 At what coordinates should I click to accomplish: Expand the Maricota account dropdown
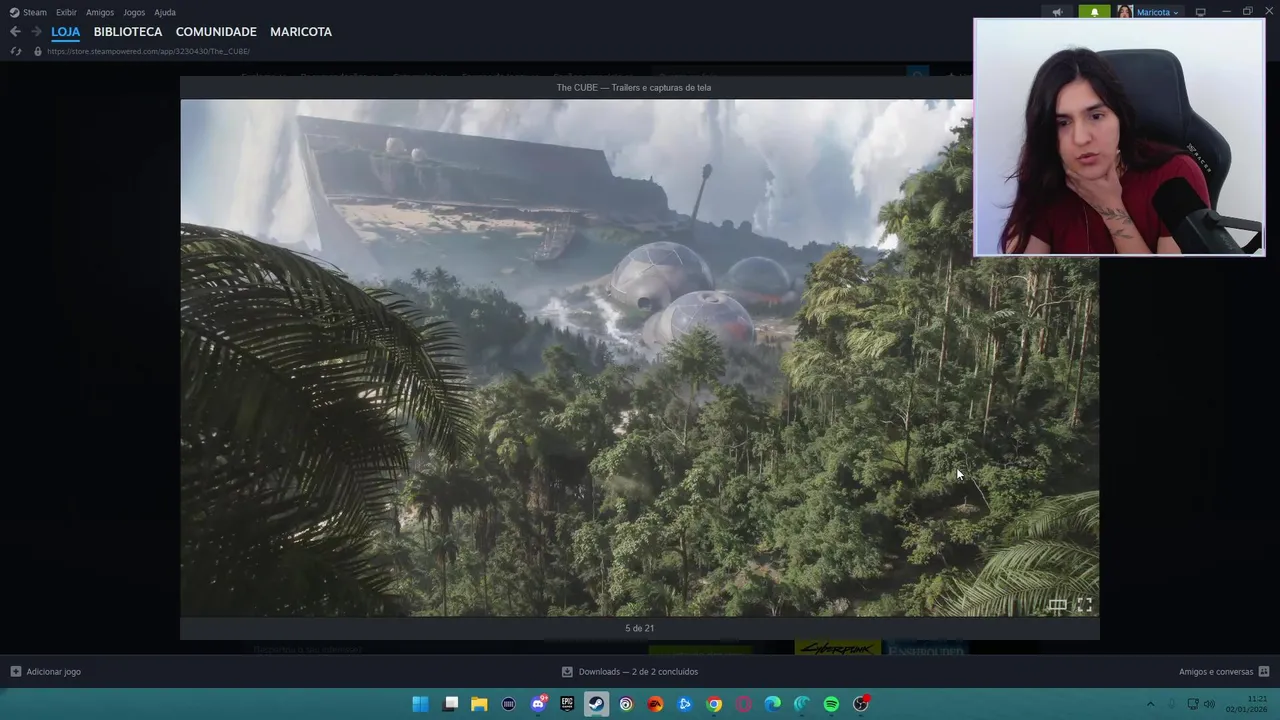(x=1158, y=12)
